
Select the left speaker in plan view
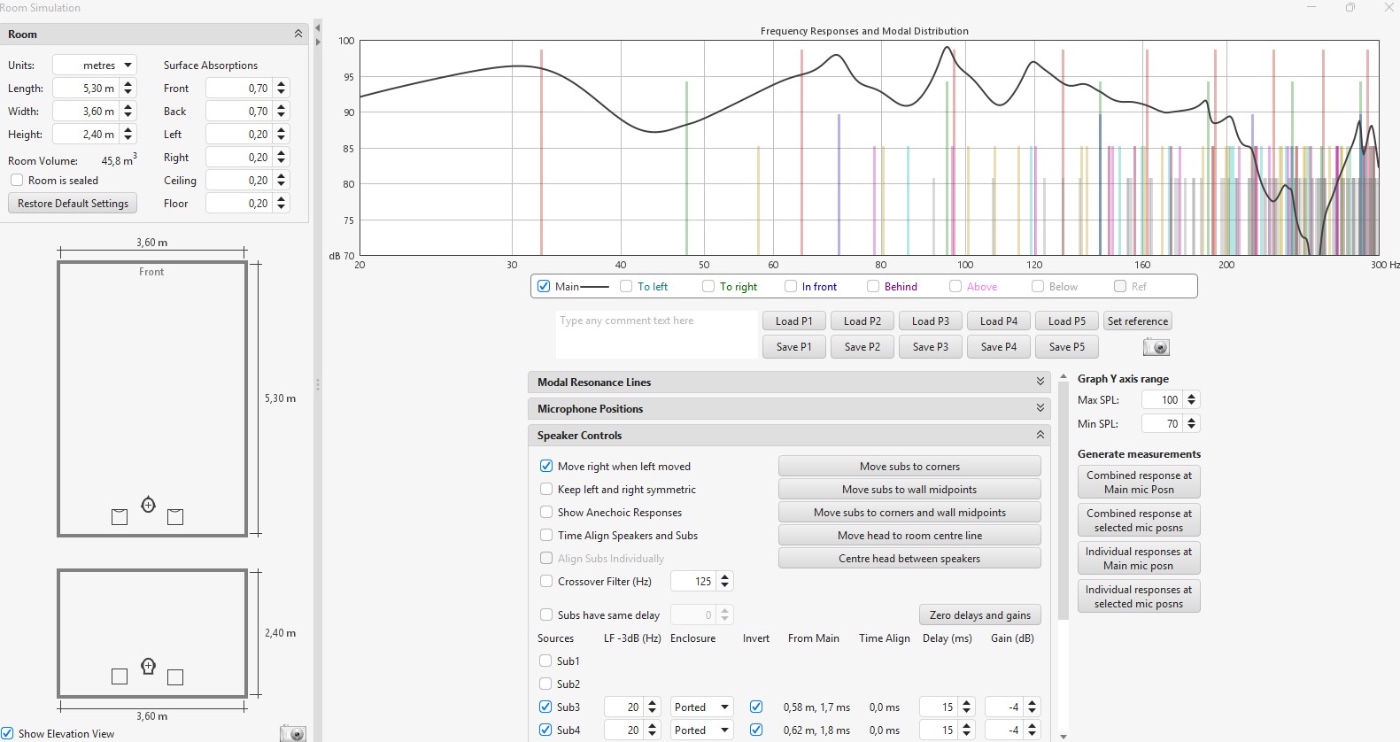point(119,517)
